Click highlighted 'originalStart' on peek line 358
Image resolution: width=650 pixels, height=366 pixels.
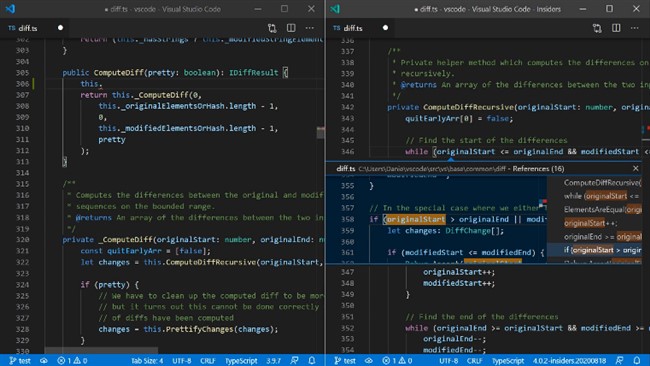tap(416, 219)
